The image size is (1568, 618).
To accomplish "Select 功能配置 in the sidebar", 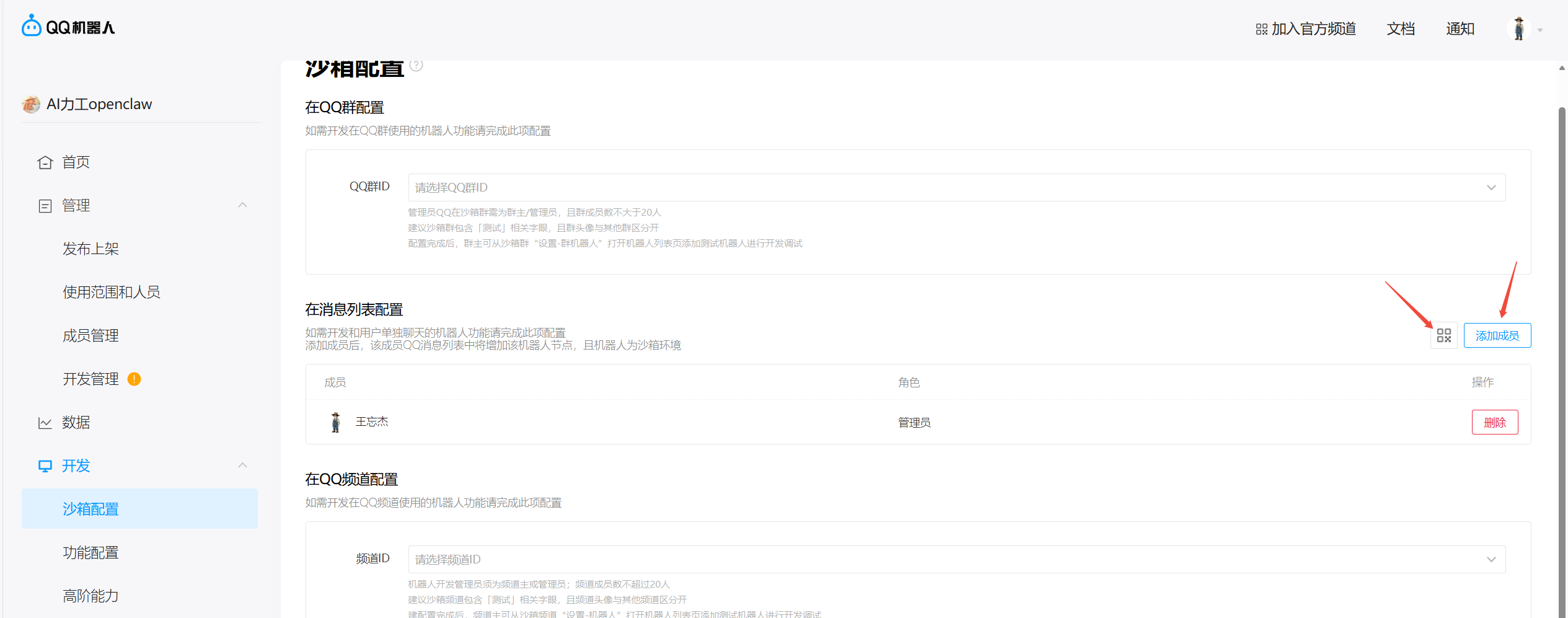I will 90,552.
